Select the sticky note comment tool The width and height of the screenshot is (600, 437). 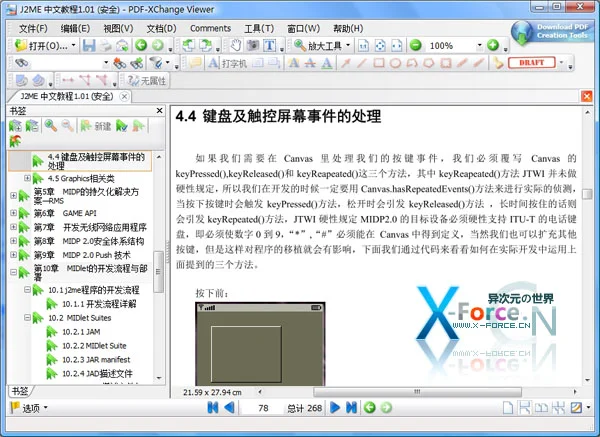(195, 63)
